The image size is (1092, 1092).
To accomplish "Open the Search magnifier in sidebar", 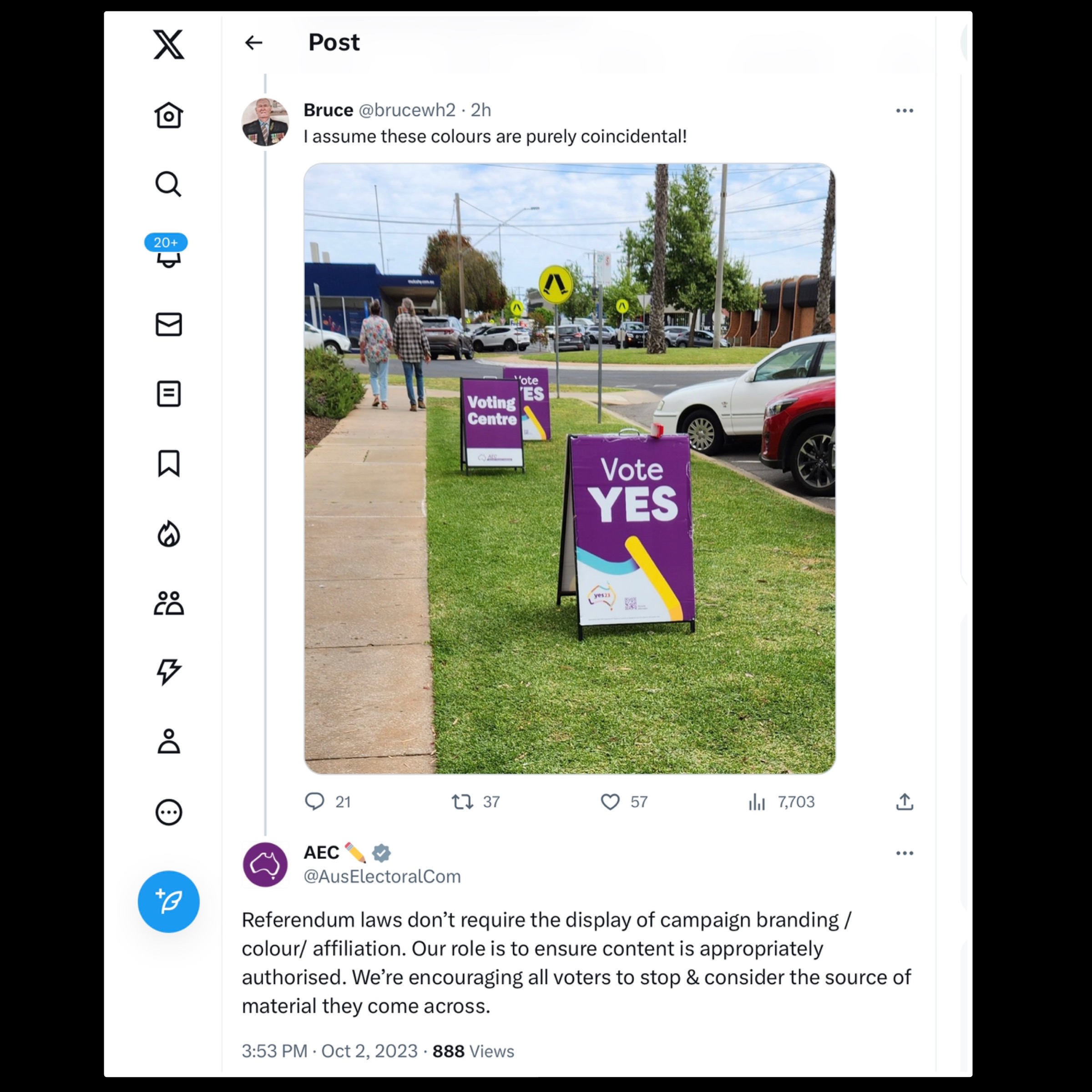I will click(168, 184).
